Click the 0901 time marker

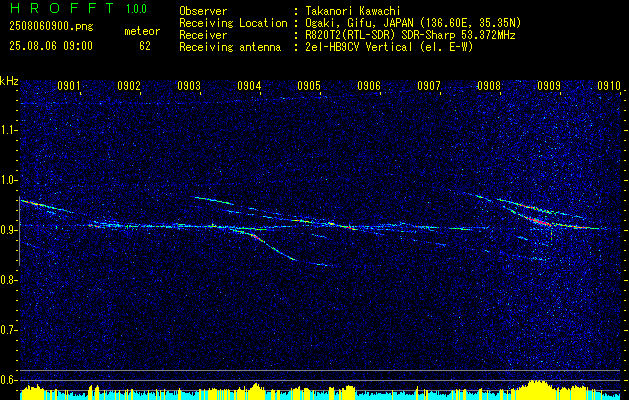(x=69, y=86)
